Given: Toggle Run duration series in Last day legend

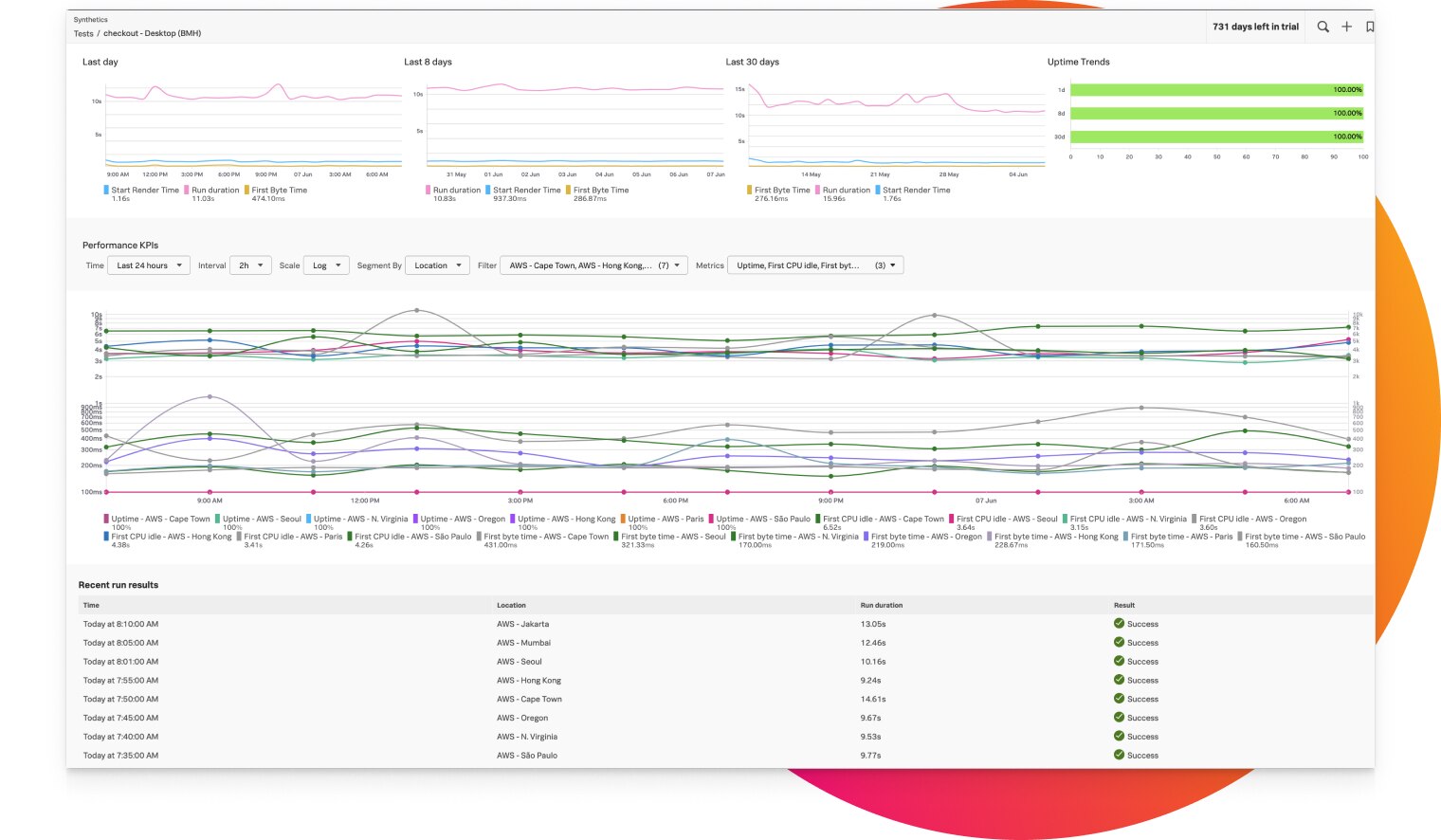Looking at the screenshot, I should pyautogui.click(x=214, y=190).
